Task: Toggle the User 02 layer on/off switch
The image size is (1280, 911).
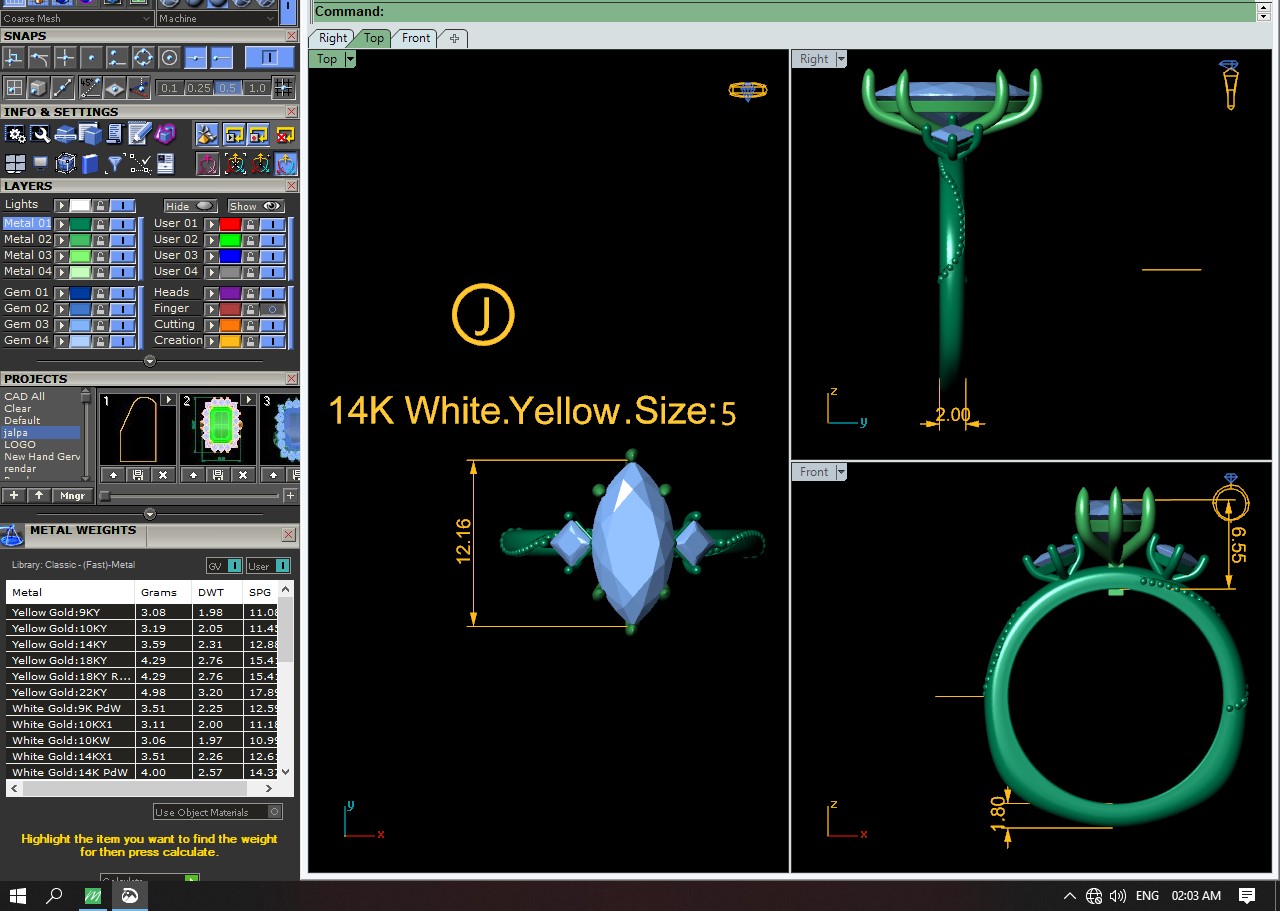Action: (x=271, y=240)
